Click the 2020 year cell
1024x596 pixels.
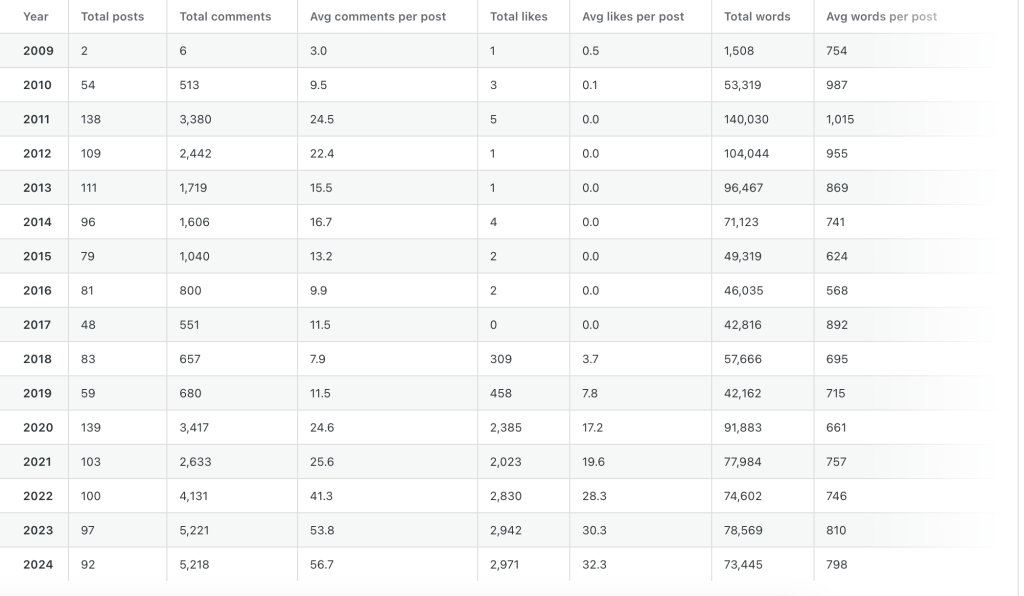[38, 428]
